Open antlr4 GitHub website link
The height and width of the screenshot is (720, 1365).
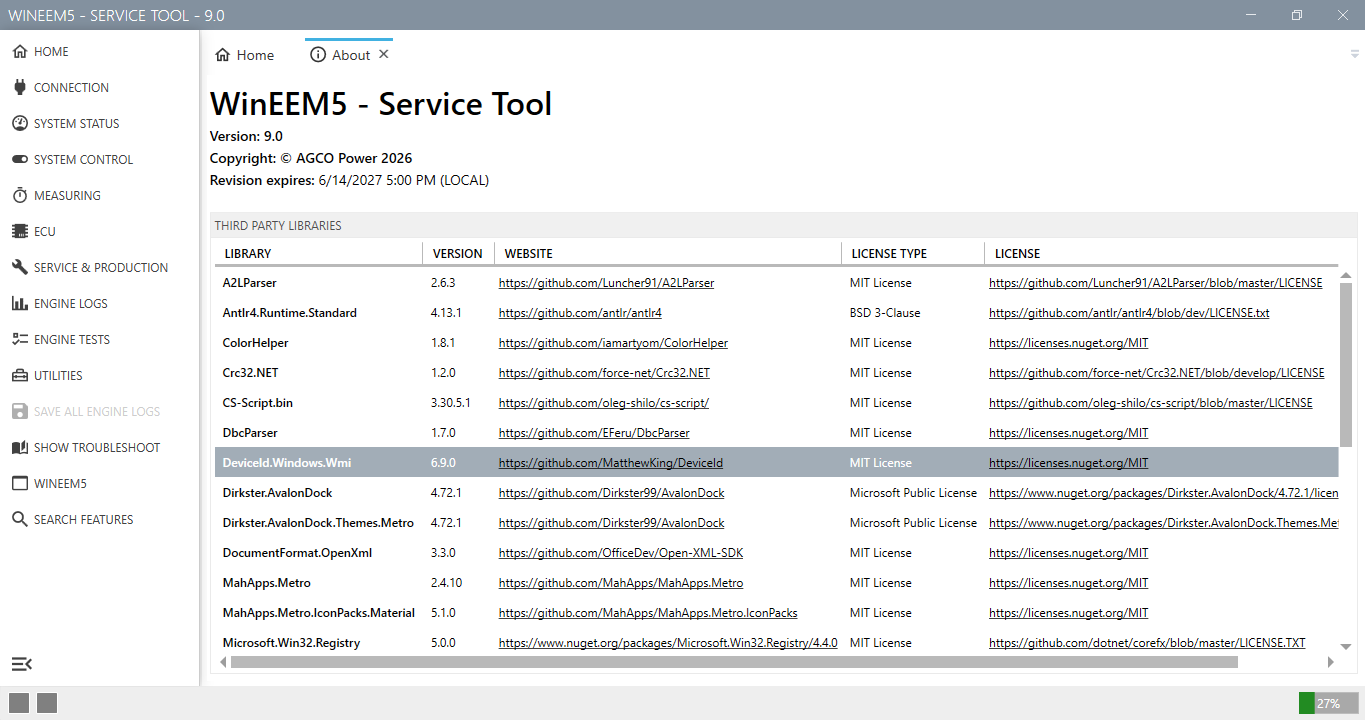coord(580,313)
